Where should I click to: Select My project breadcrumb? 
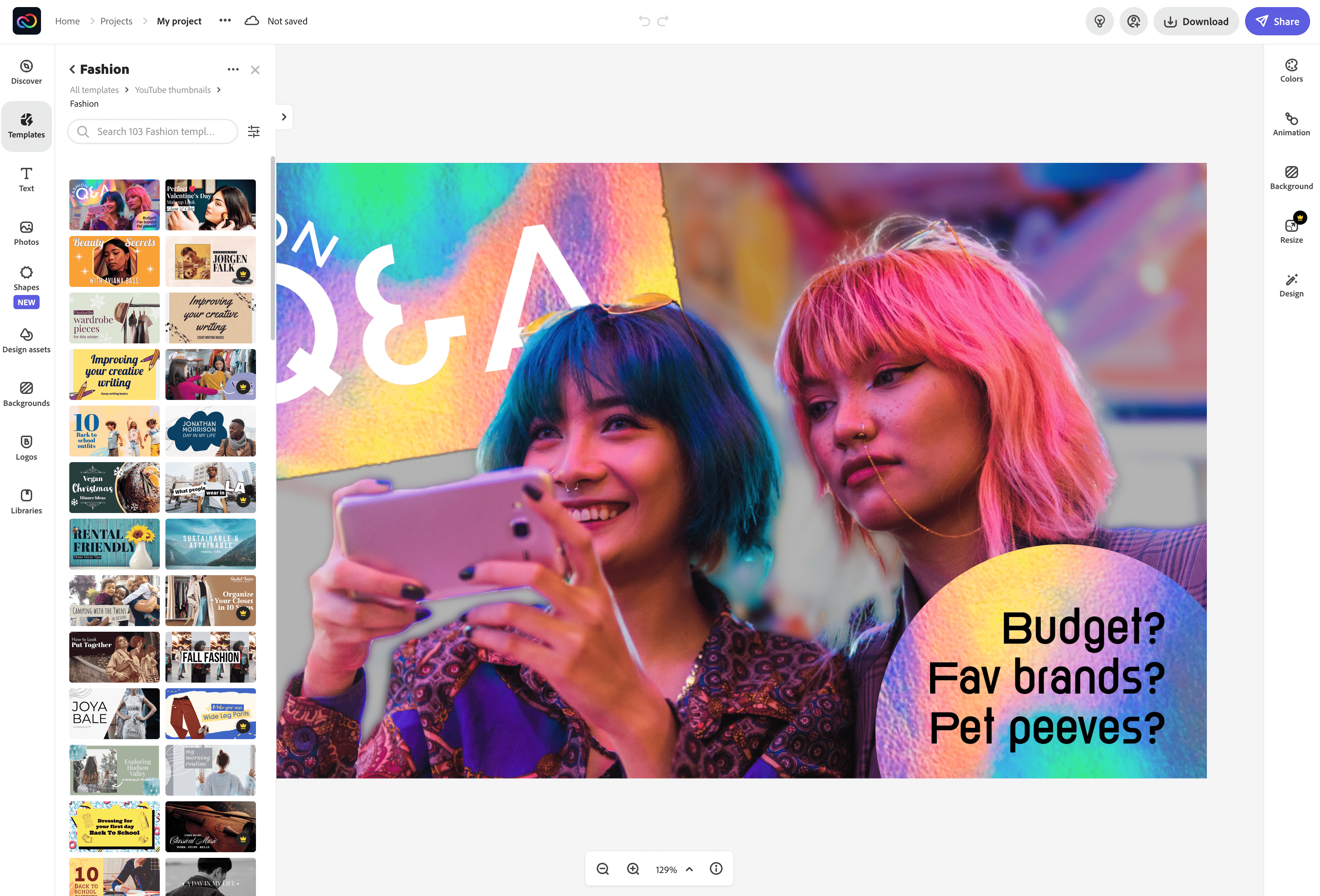[179, 21]
